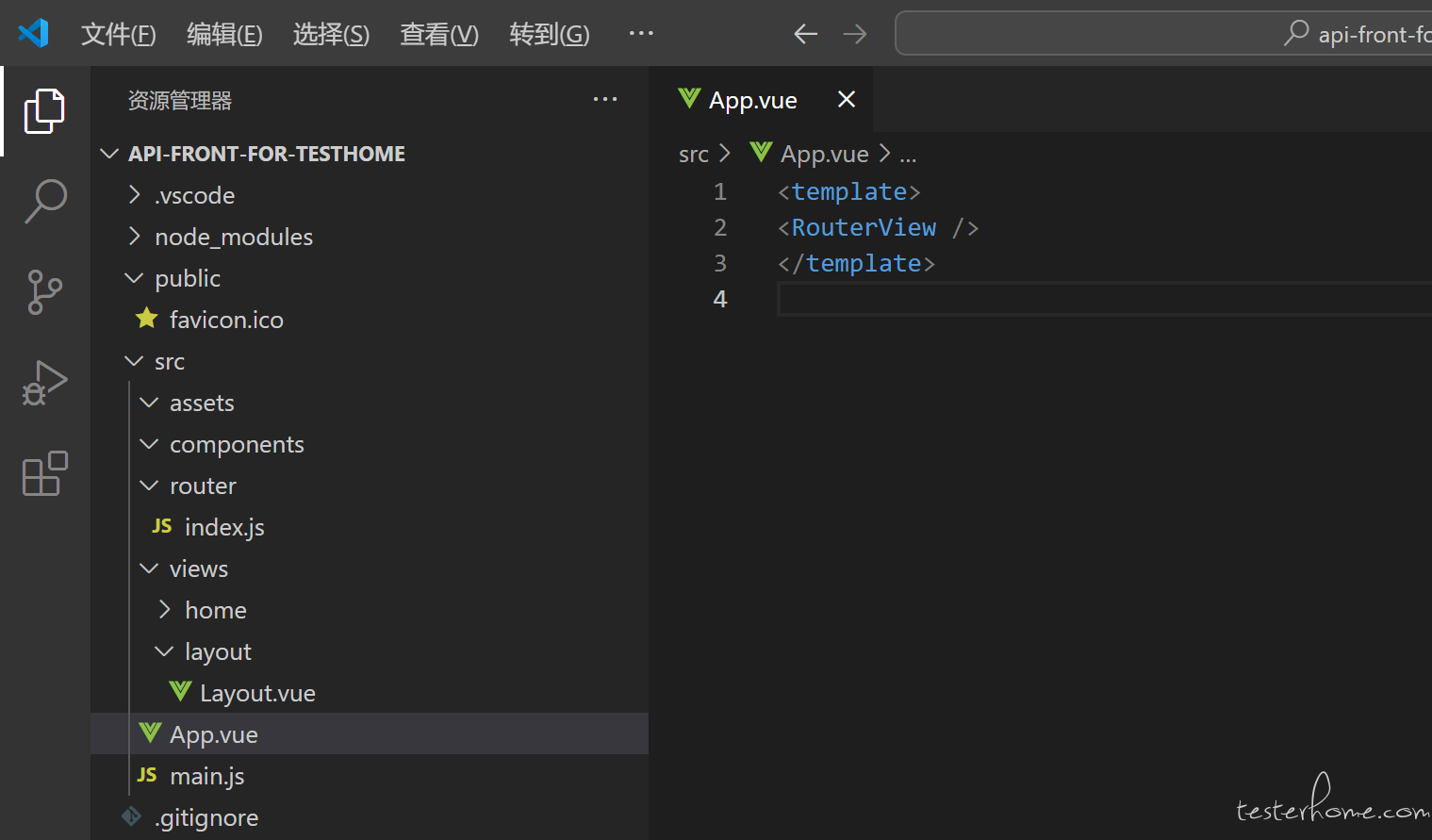Click the Vue icon beside App.vue in tree

(x=150, y=733)
